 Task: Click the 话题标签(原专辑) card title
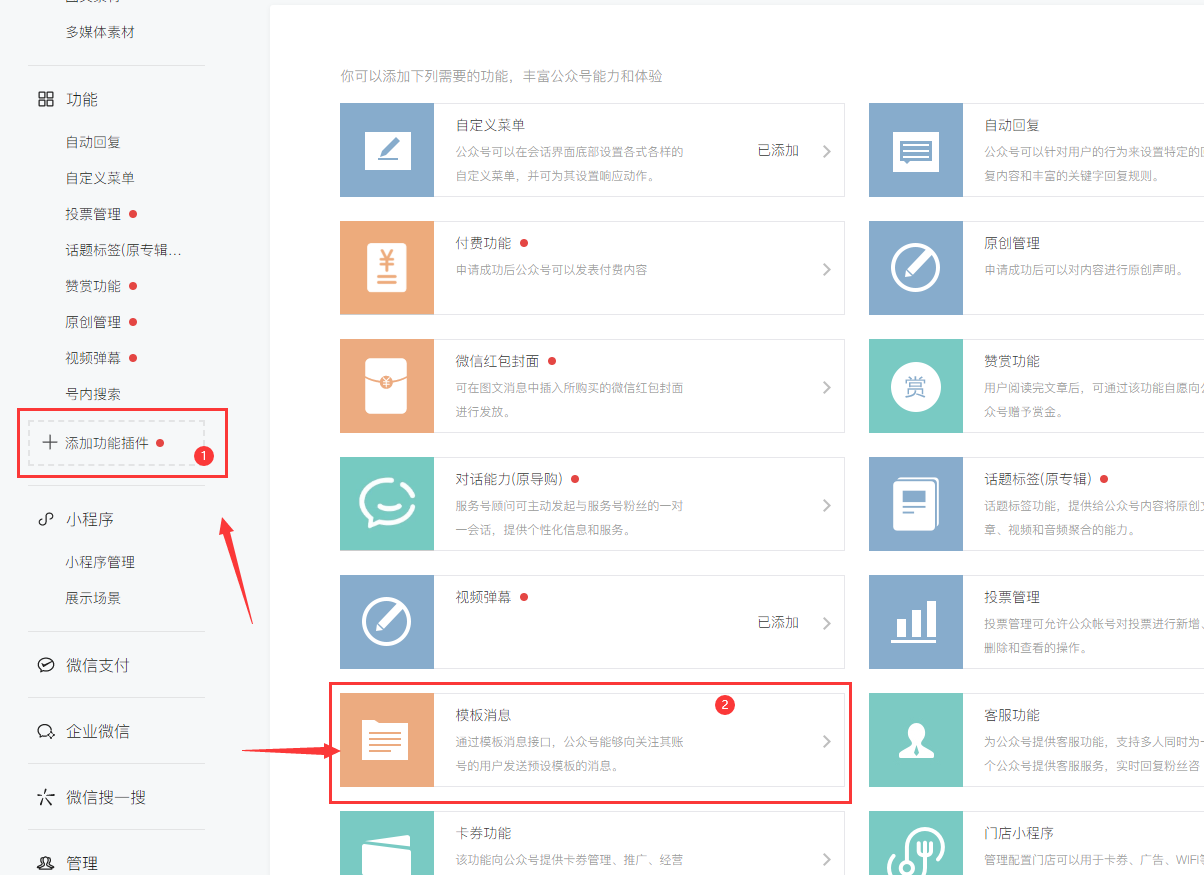[1039, 479]
